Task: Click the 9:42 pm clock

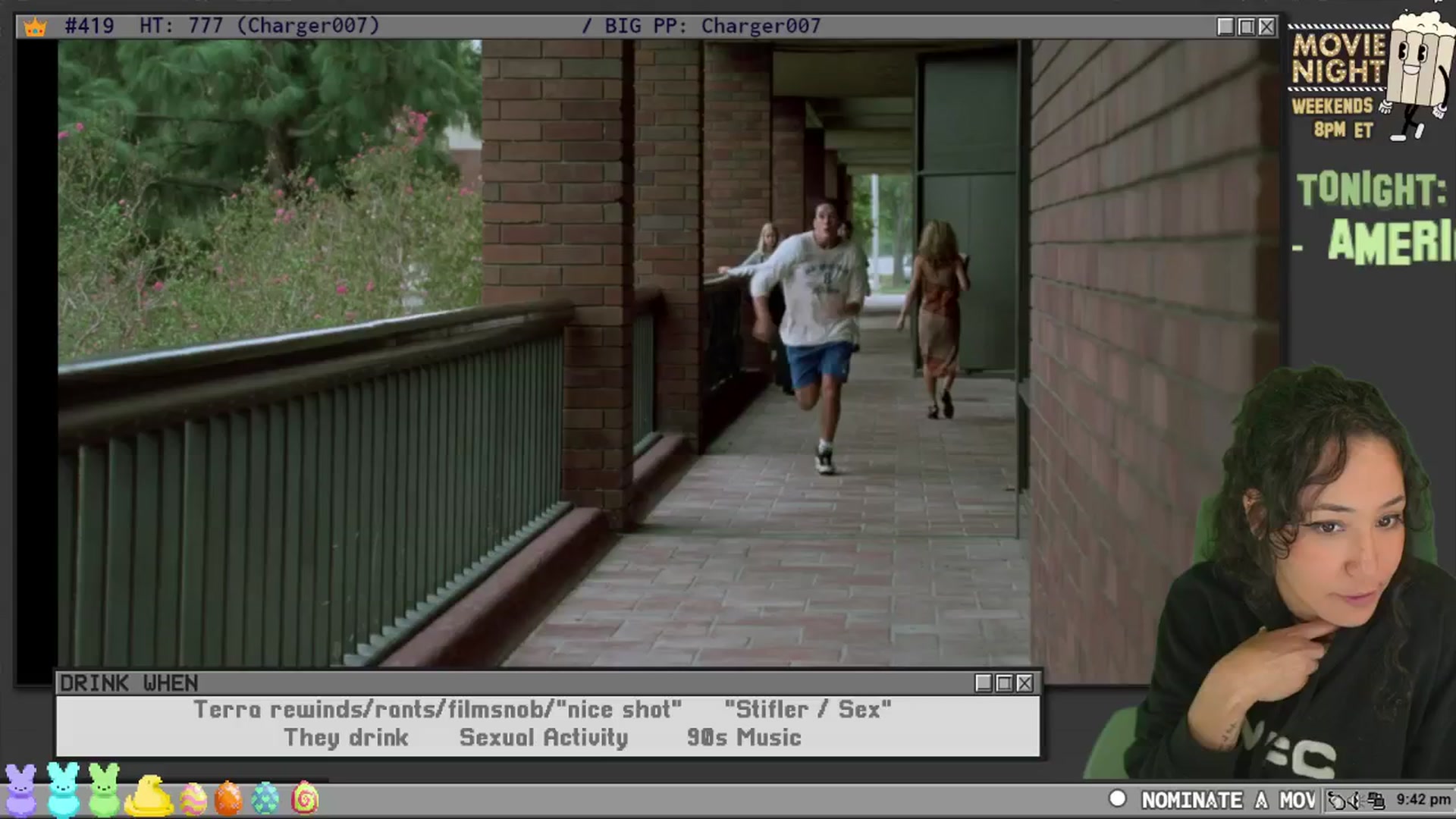Action: (x=1423, y=799)
